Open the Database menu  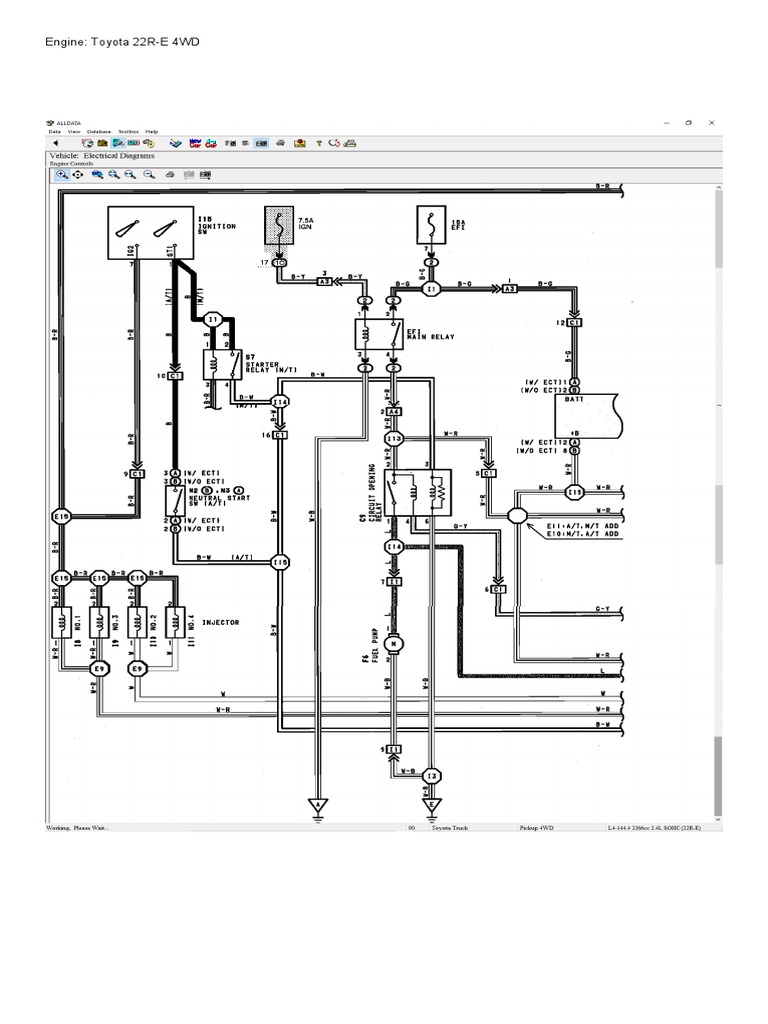(99, 131)
